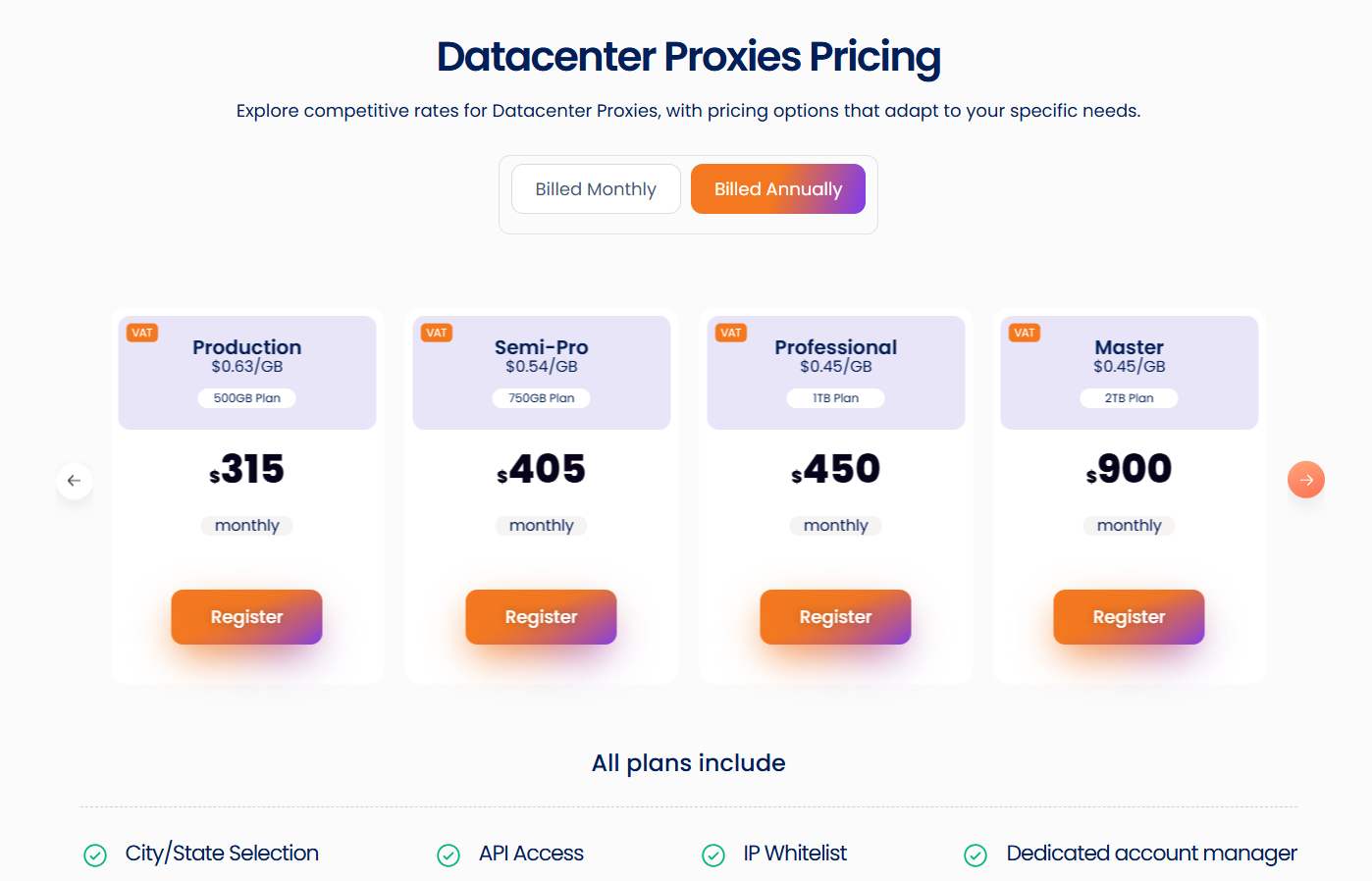Click the IP Whitelist checkmark icon
Viewport: 1372px width, 881px height.
tap(713, 855)
